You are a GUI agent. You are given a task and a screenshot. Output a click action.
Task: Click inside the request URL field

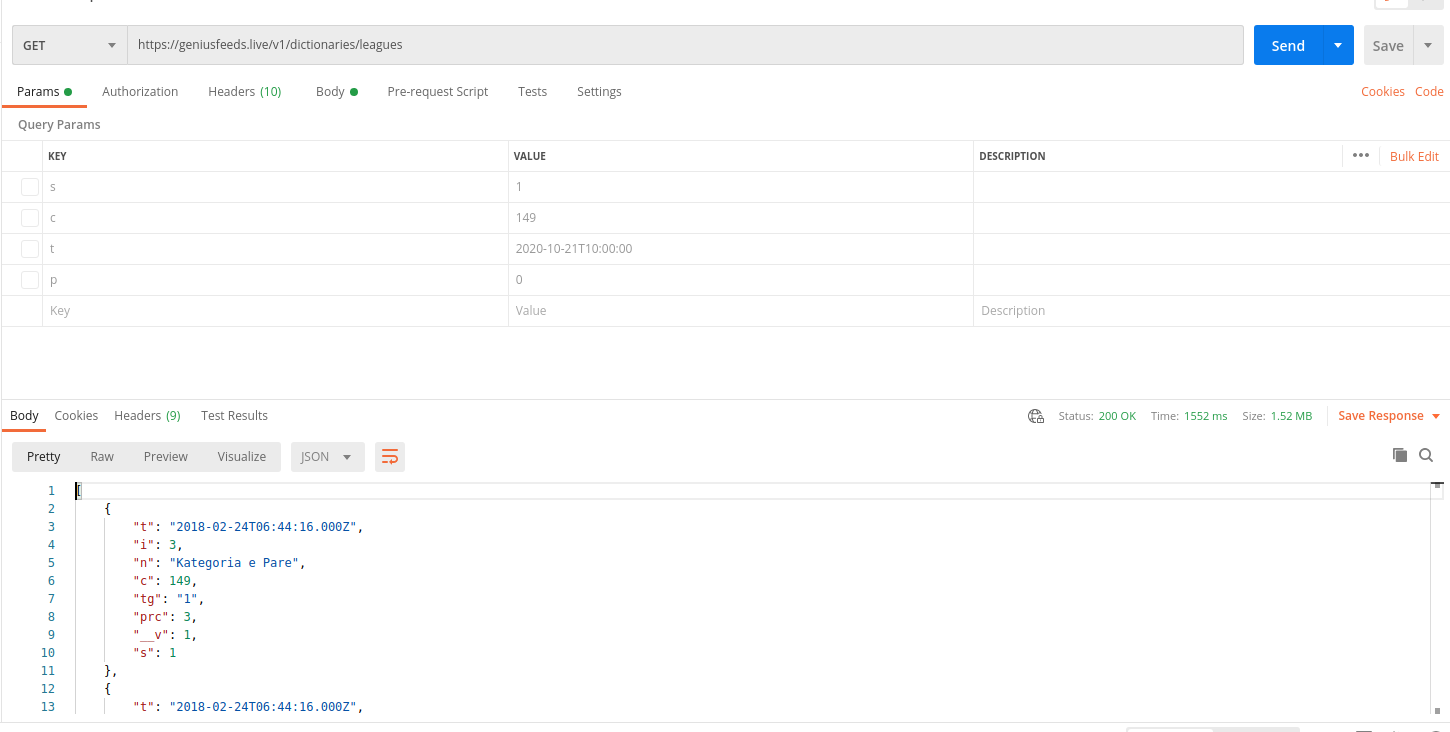tap(600, 44)
